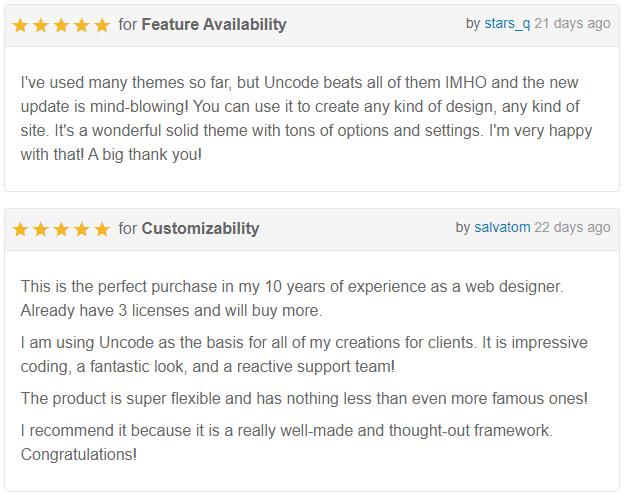Click second star in Feature Availability rating
The width and height of the screenshot is (627, 497).
point(41,26)
